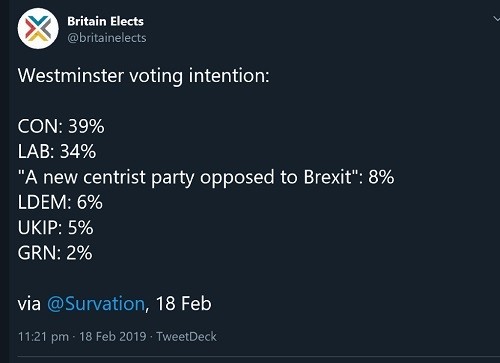Click the yellow arrow in Britain Elects logo
500x363 pixels.
tap(38, 37)
